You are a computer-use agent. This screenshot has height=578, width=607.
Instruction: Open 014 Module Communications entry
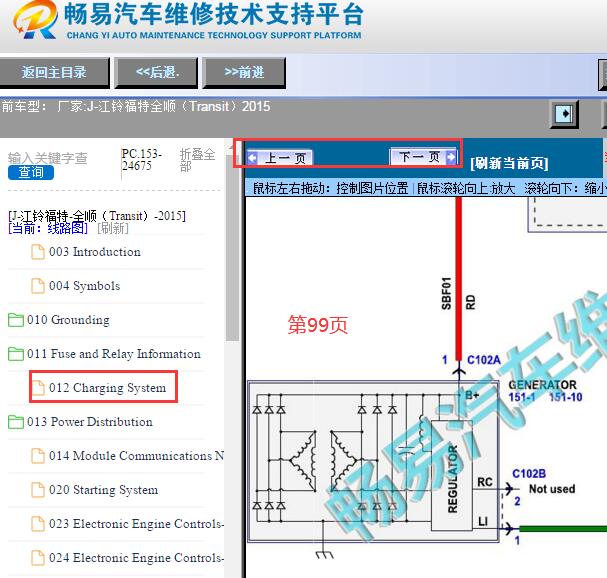(x=136, y=456)
